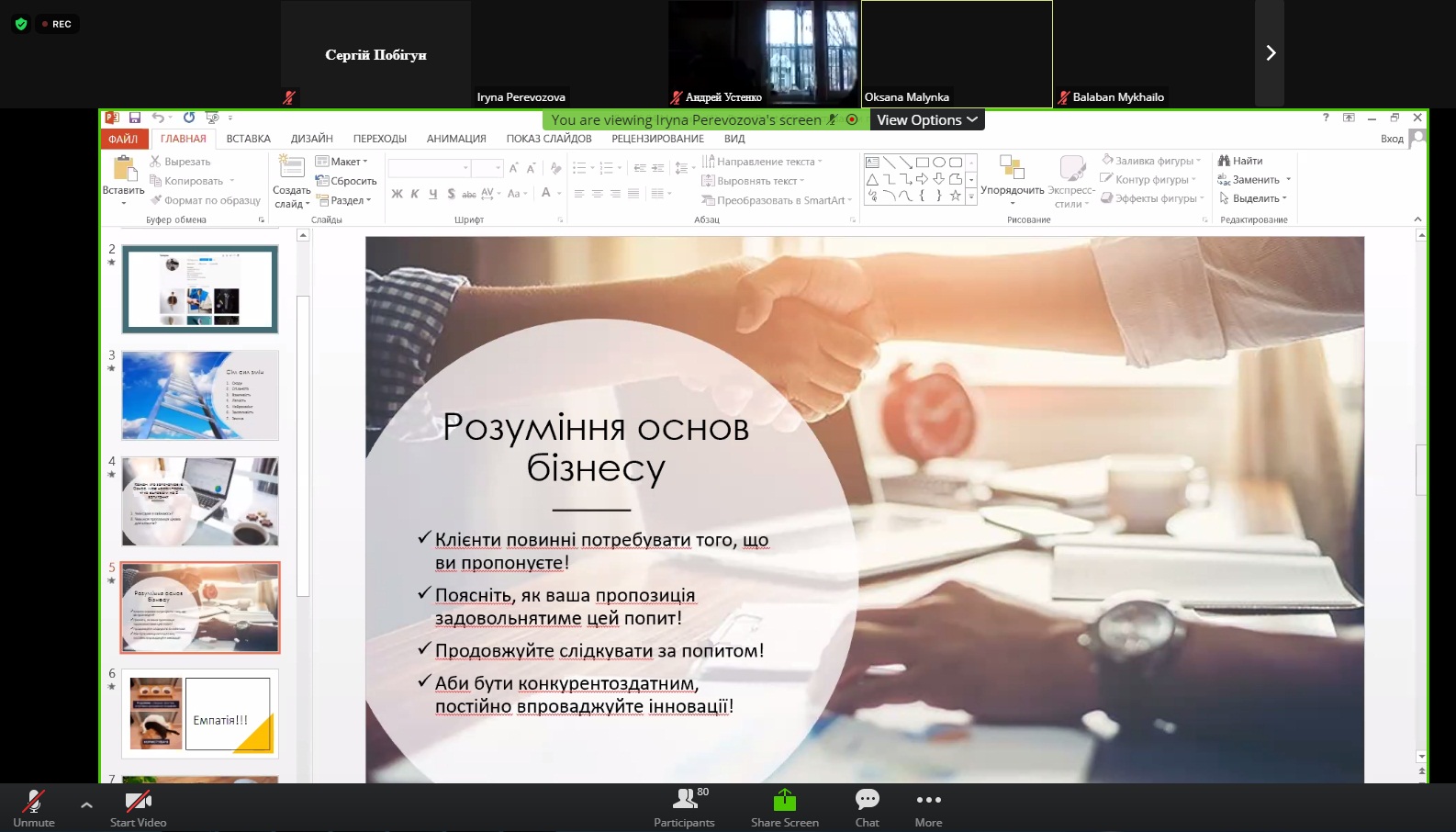
Task: Click the Arrange (Упорядочить) icon
Action: [x=1012, y=168]
